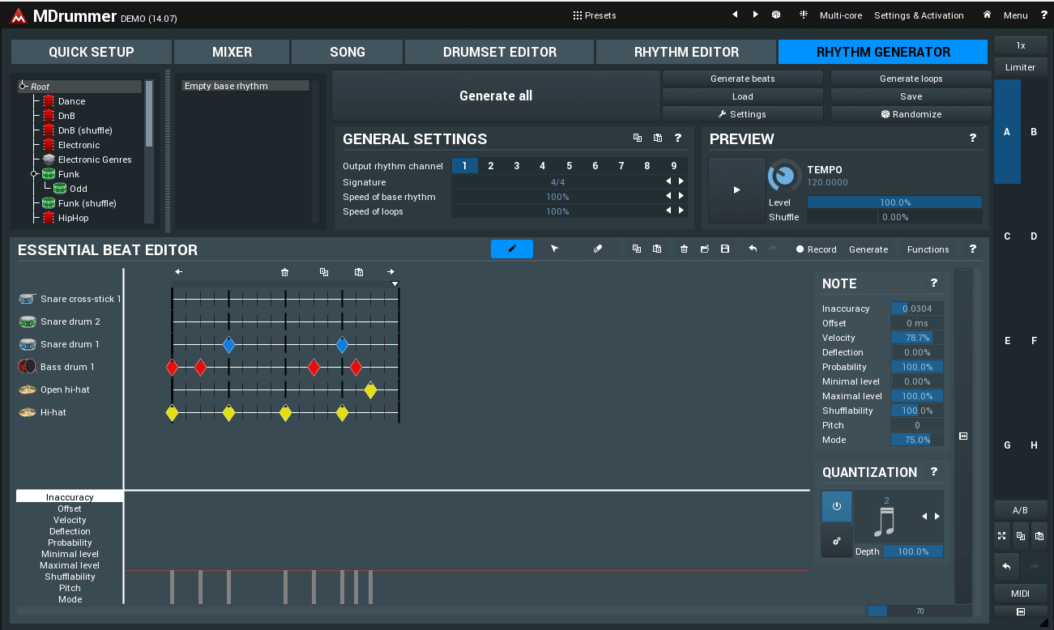1054x630 pixels.
Task: Adjust the Velocity value bar
Action: (x=917, y=338)
